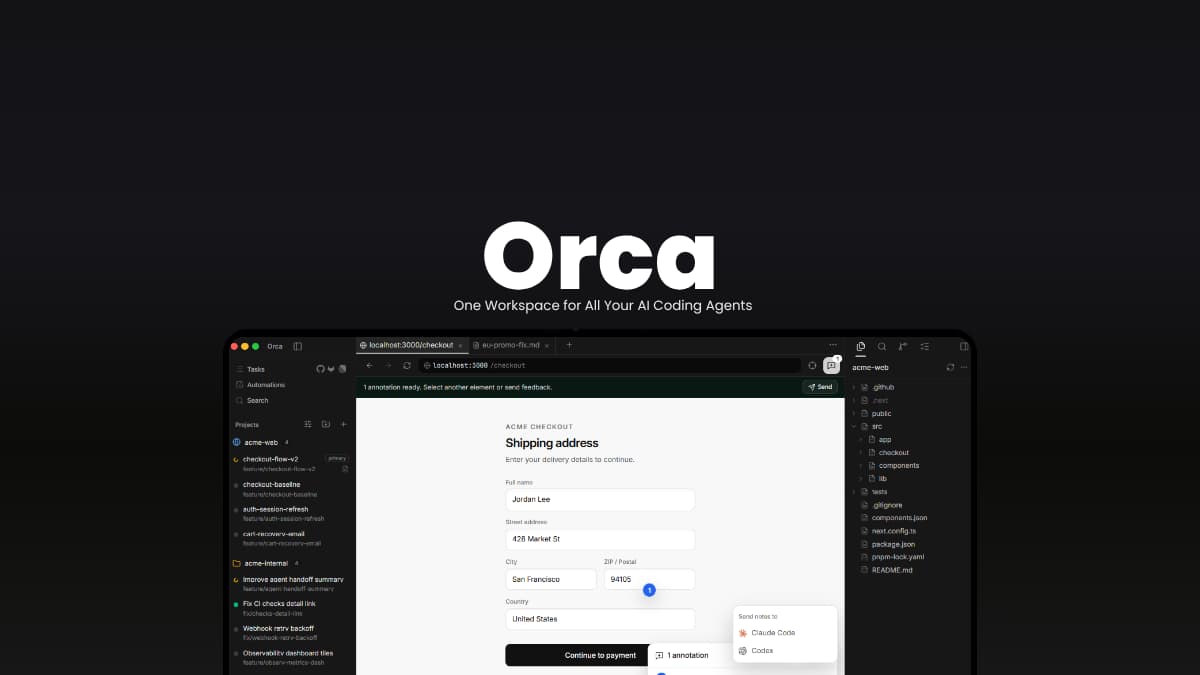Open the search icon in right panel
This screenshot has height=675, width=1200.
(x=882, y=346)
